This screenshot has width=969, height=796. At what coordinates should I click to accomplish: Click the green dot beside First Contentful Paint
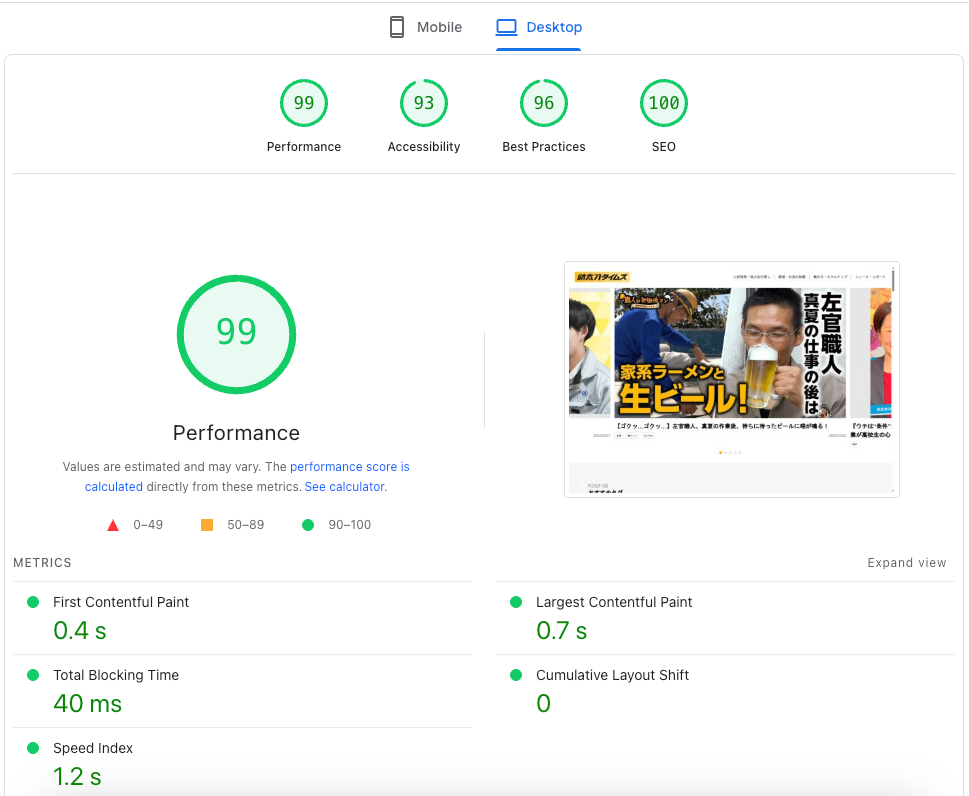point(33,602)
